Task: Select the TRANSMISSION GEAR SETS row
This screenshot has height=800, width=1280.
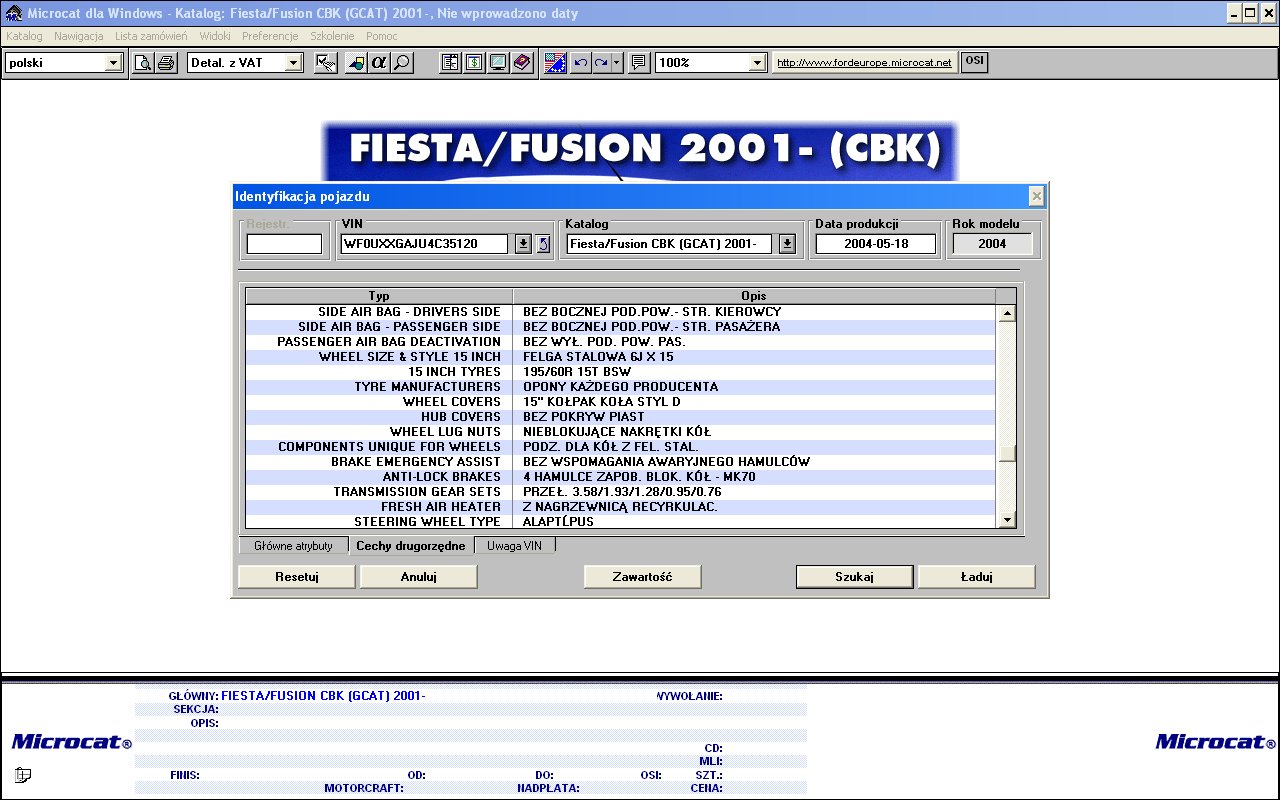Action: (x=621, y=492)
